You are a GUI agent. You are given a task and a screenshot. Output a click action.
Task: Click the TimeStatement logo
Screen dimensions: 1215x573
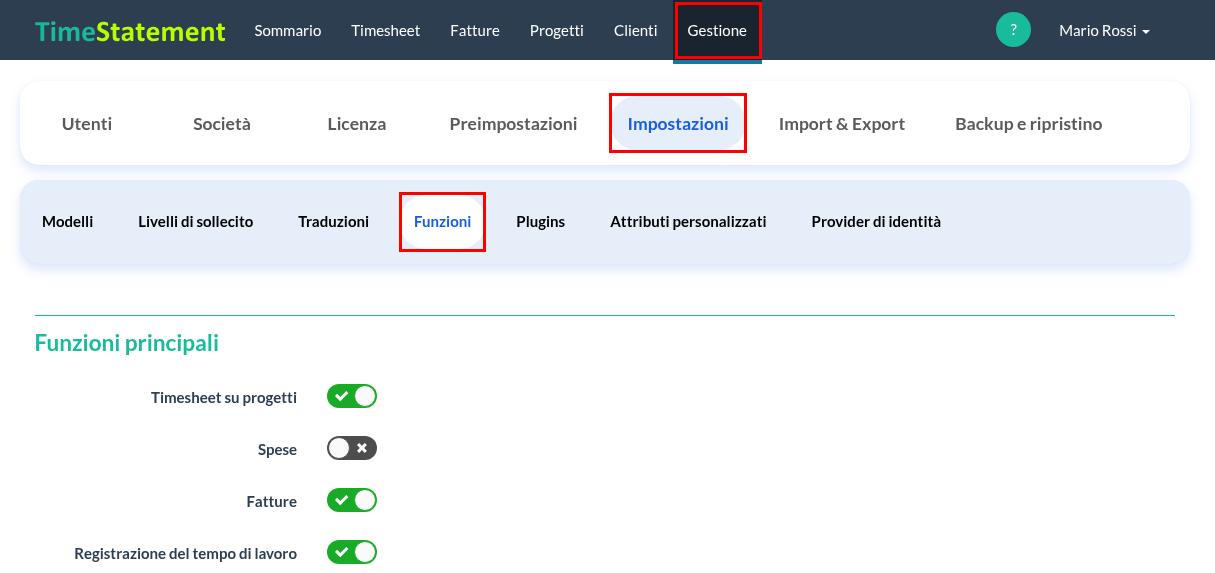point(130,31)
